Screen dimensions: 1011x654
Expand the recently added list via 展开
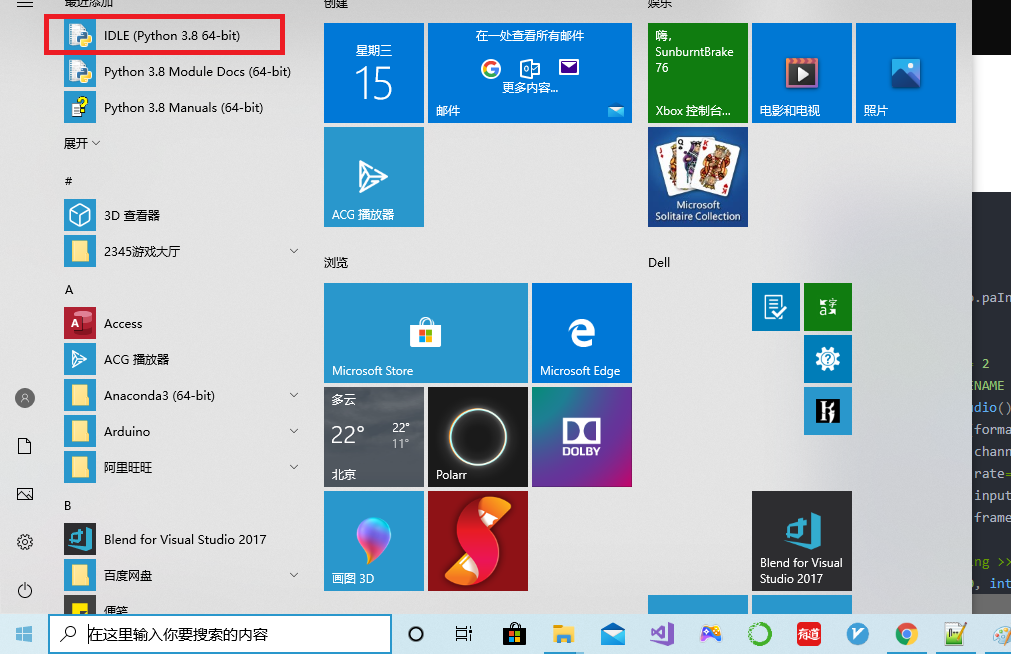click(x=82, y=143)
